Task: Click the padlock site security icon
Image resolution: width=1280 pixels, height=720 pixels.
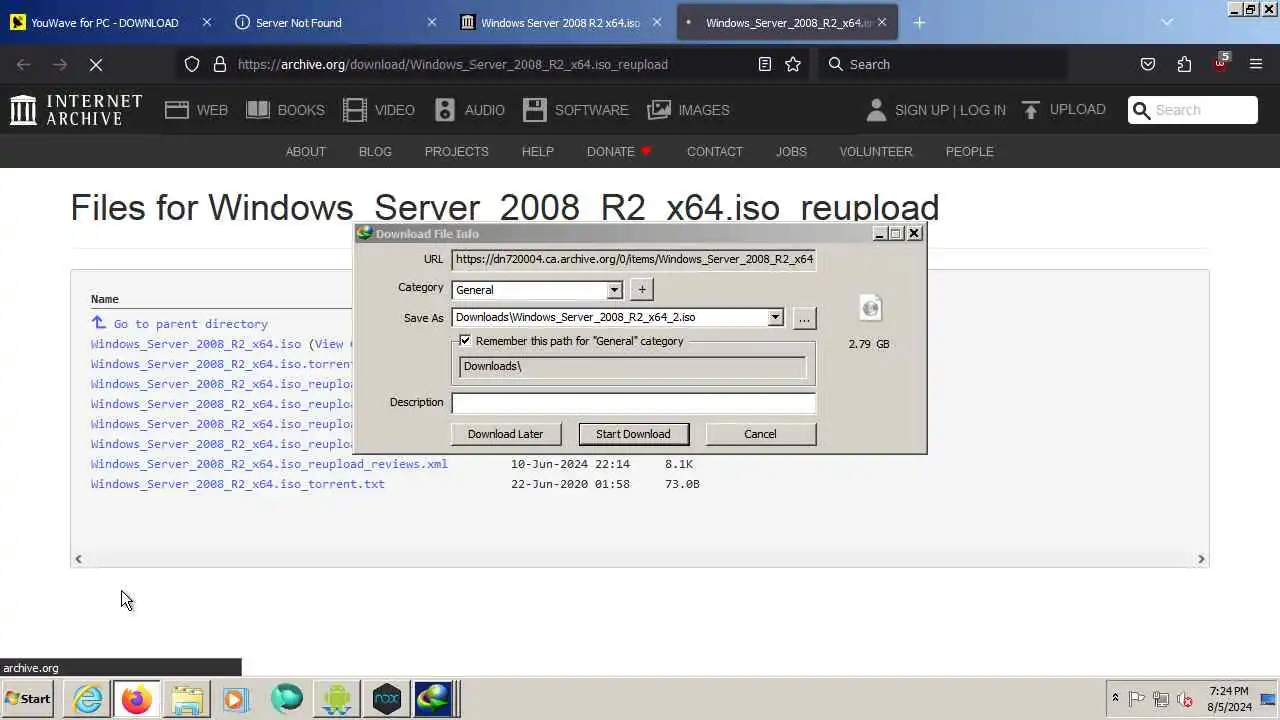Action: coord(220,64)
